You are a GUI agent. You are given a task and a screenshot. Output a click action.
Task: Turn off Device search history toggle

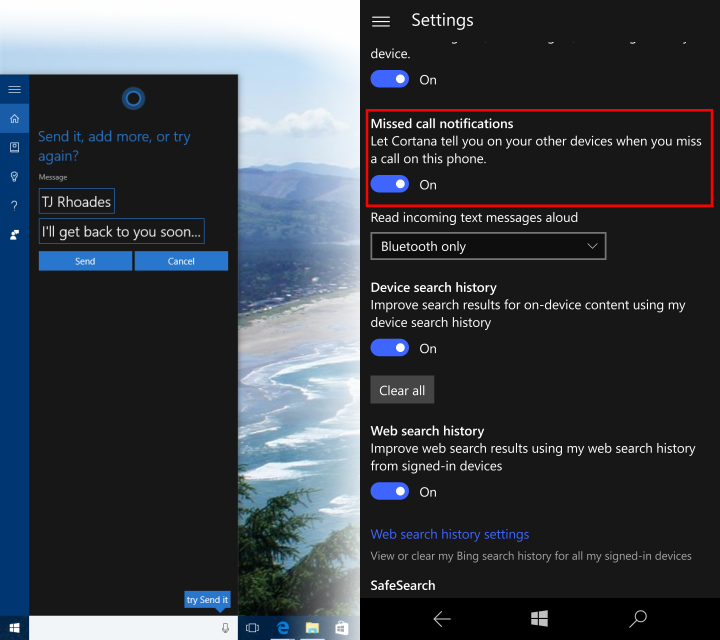pos(389,348)
